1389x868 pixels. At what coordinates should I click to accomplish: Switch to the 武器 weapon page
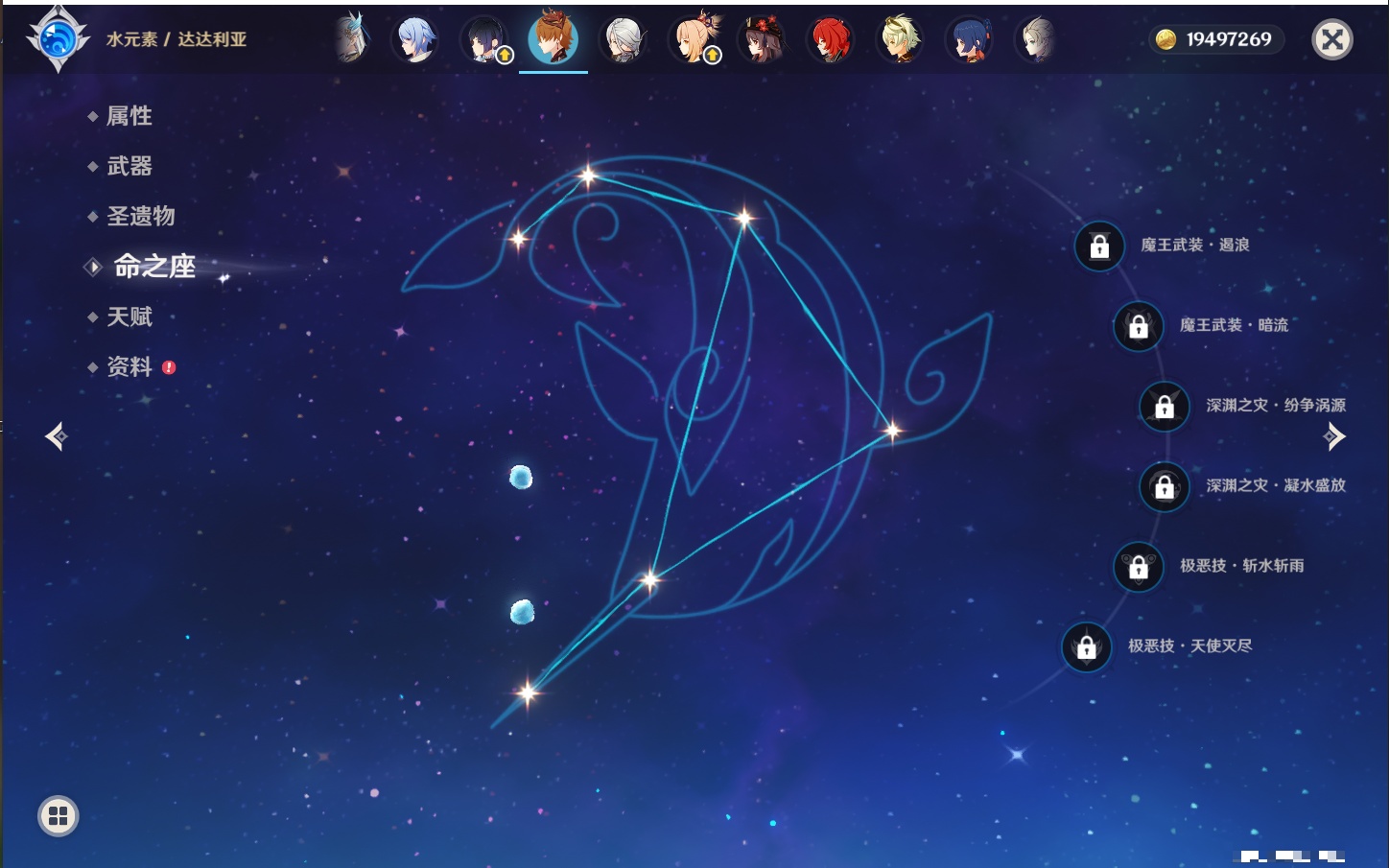tap(129, 166)
